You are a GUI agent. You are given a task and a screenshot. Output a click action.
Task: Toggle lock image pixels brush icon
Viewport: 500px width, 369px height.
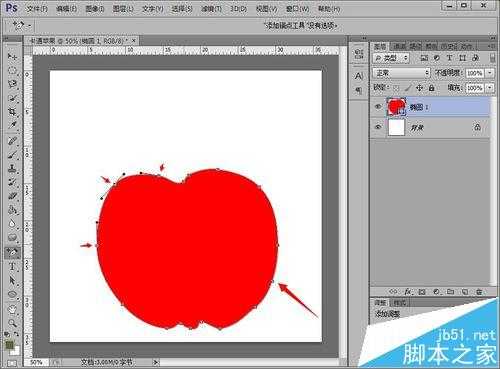(x=408, y=88)
